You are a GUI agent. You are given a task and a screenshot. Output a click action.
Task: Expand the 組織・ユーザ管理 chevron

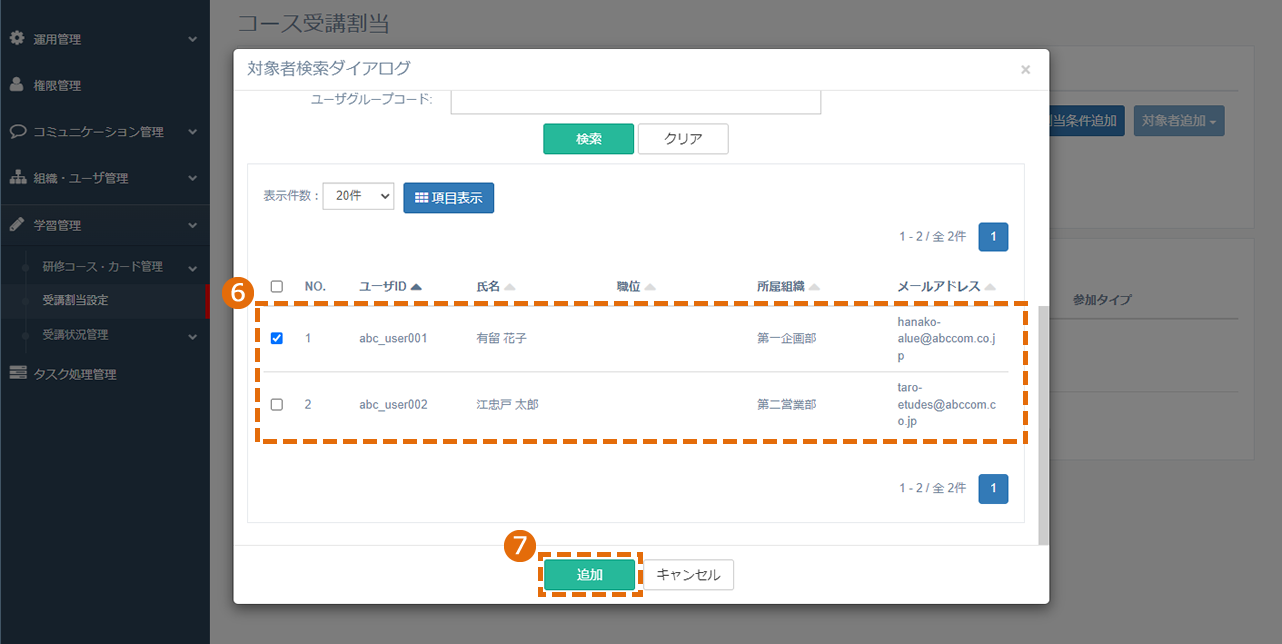pos(193,178)
